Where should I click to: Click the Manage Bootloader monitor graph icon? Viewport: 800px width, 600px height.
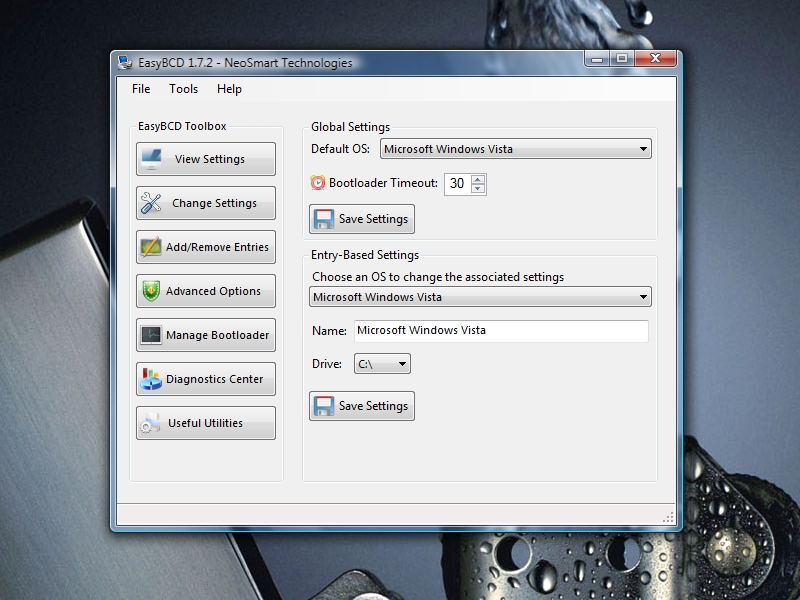tap(151, 335)
